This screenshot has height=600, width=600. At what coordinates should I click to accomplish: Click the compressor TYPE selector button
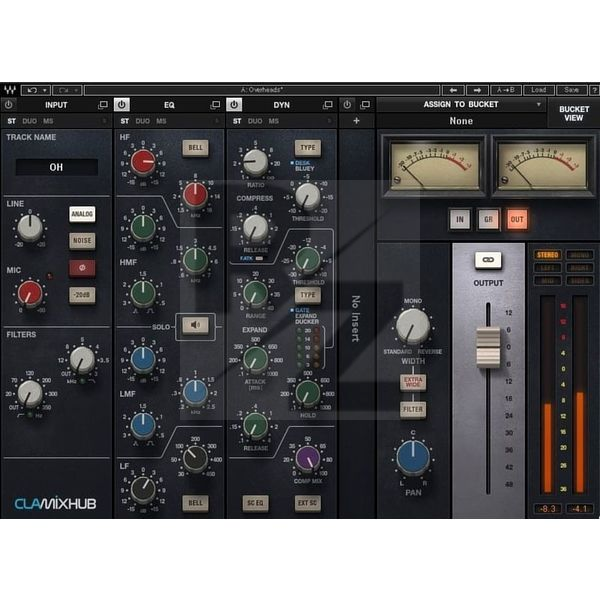click(308, 148)
